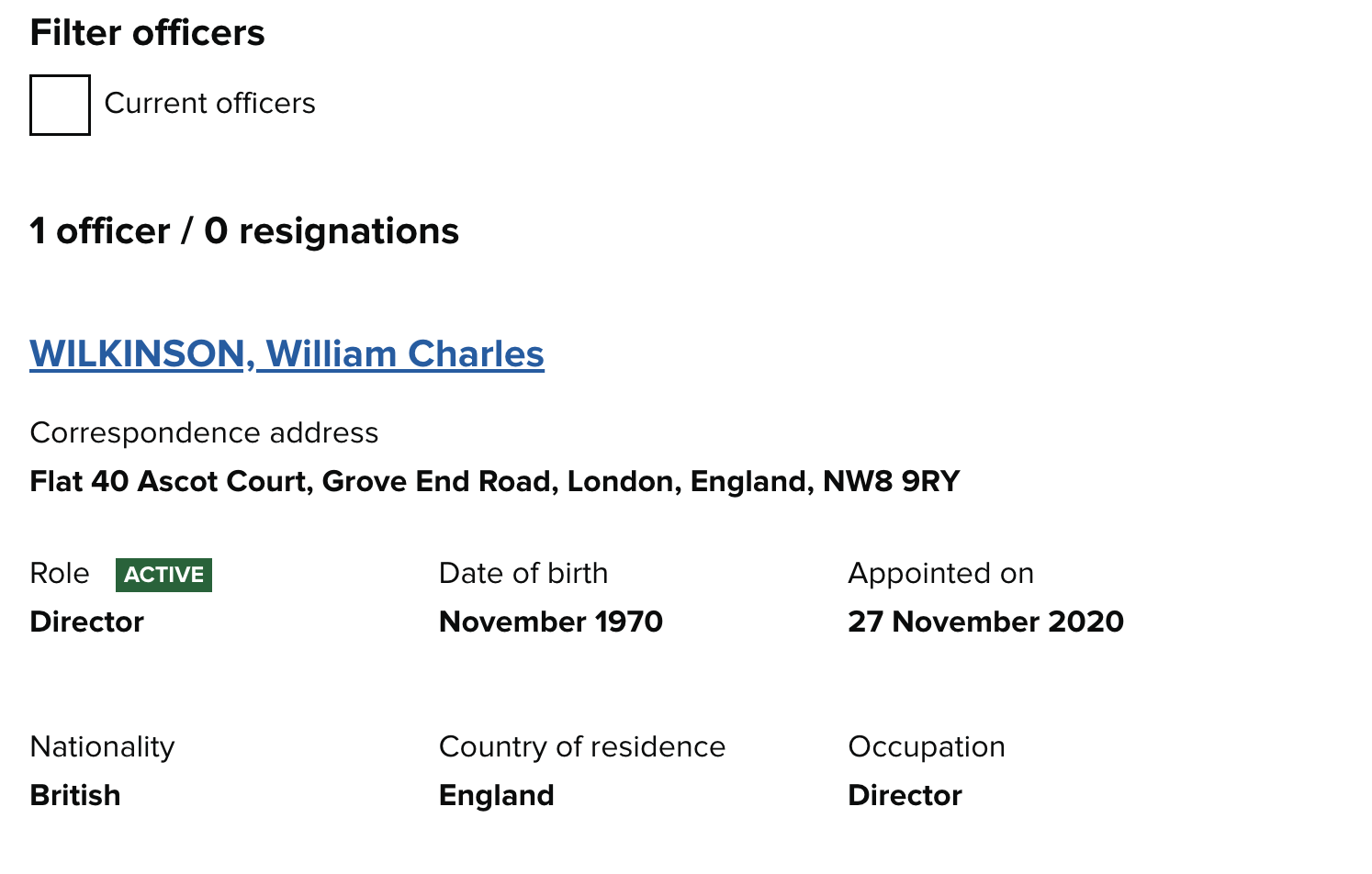
Task: Click the England residence value
Action: coord(497,795)
